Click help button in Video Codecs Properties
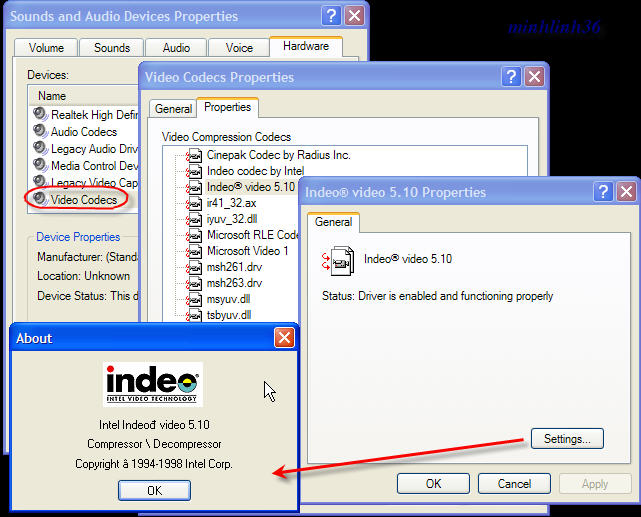Viewport: 641px width, 517px height. [x=511, y=77]
